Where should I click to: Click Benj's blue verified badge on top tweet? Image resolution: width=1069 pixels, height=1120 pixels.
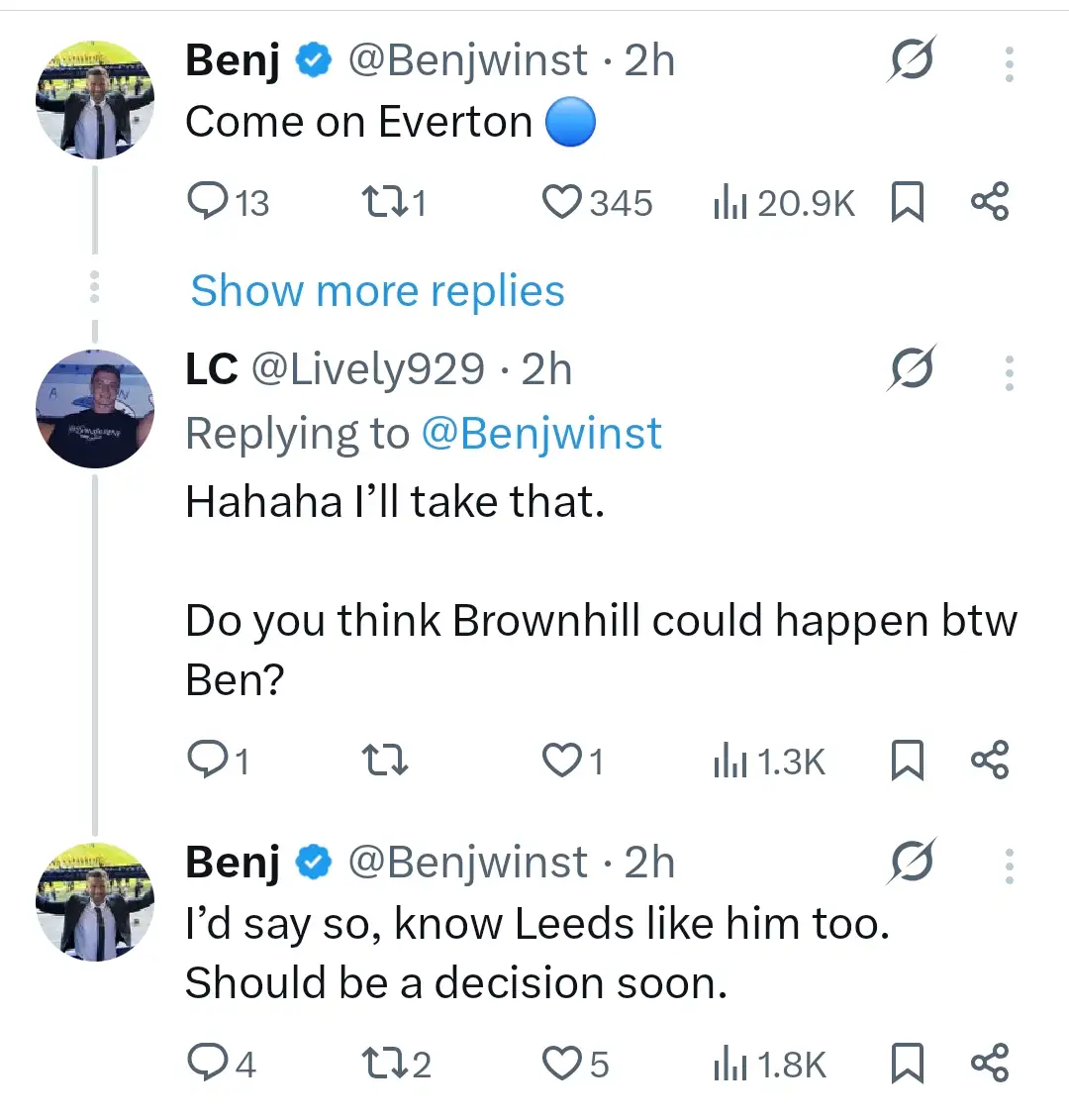314,61
